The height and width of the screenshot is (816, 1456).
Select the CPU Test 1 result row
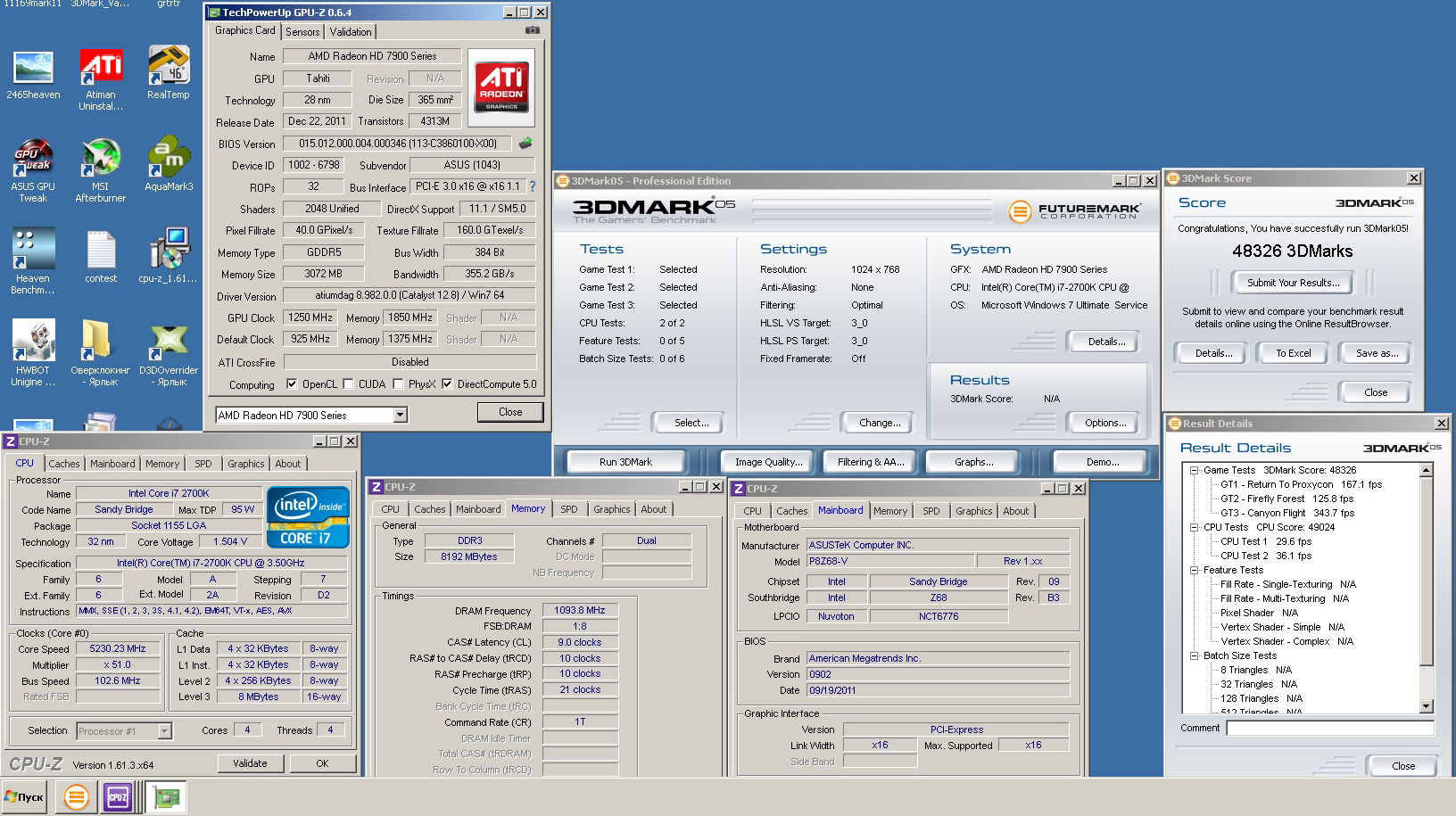[1266, 541]
